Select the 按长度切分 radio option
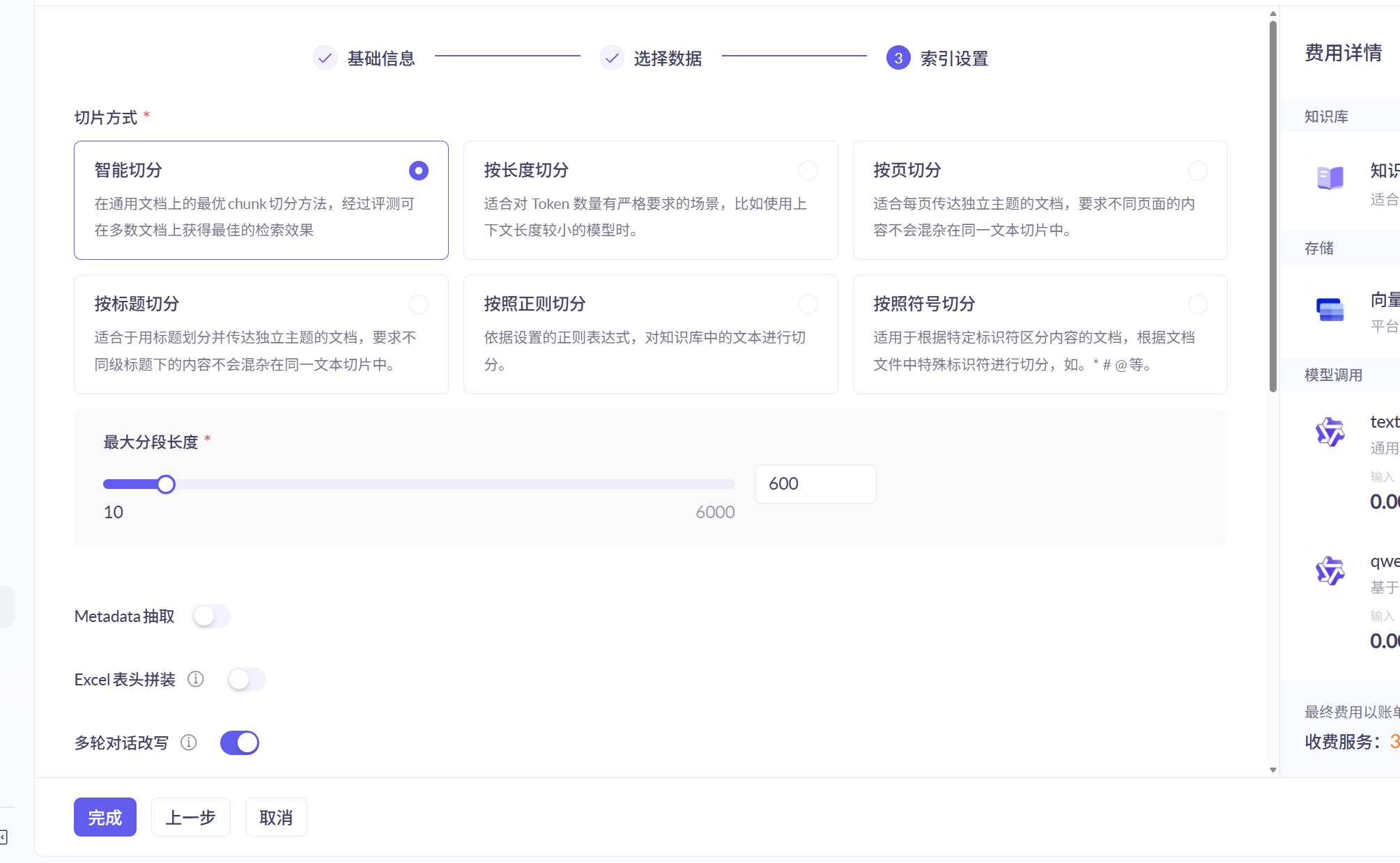Screen dimensions: 1400x863 click(x=808, y=171)
